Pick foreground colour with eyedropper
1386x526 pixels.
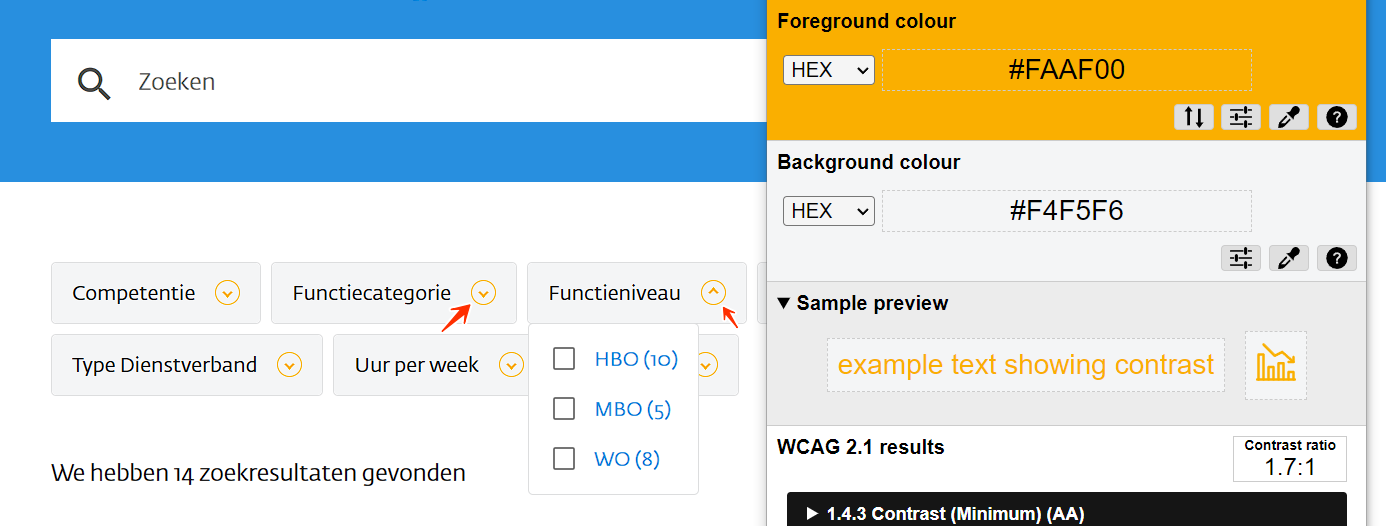point(1289,117)
